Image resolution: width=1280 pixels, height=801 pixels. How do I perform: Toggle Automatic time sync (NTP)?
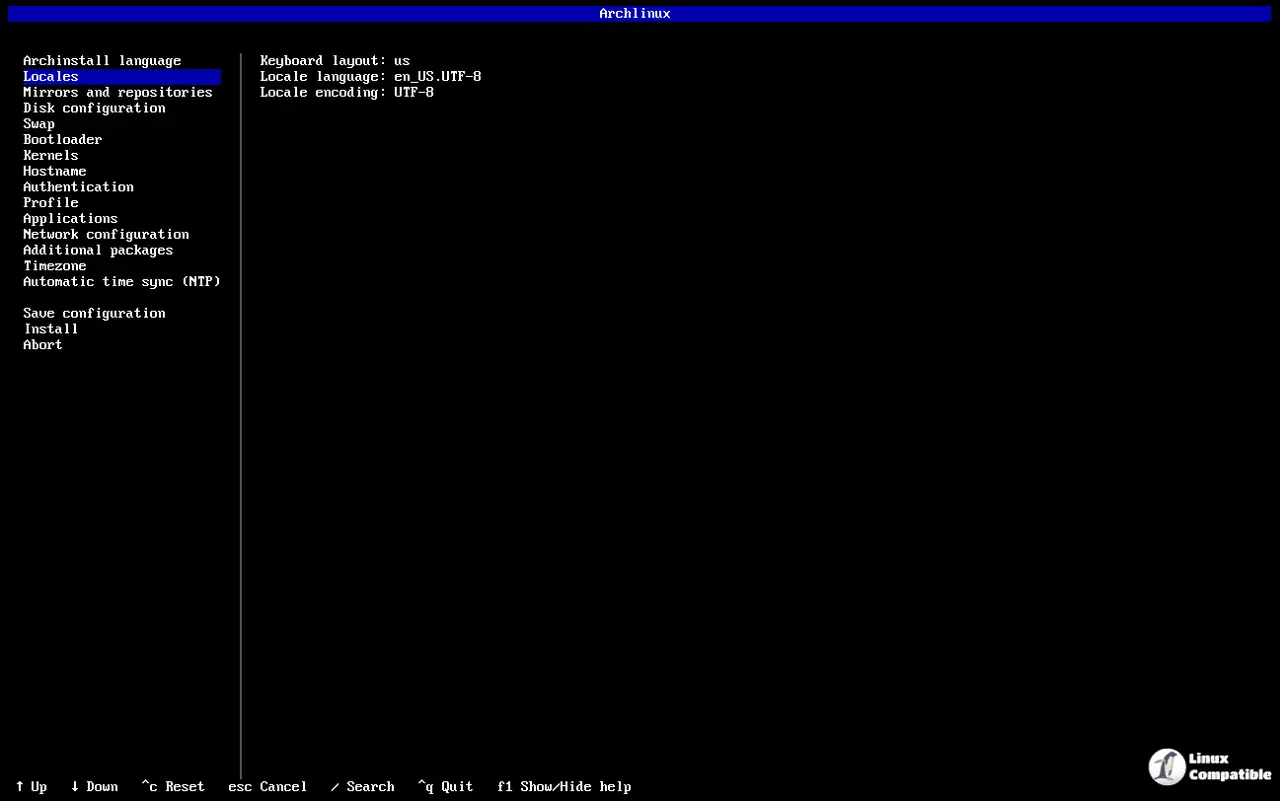[x=121, y=282]
